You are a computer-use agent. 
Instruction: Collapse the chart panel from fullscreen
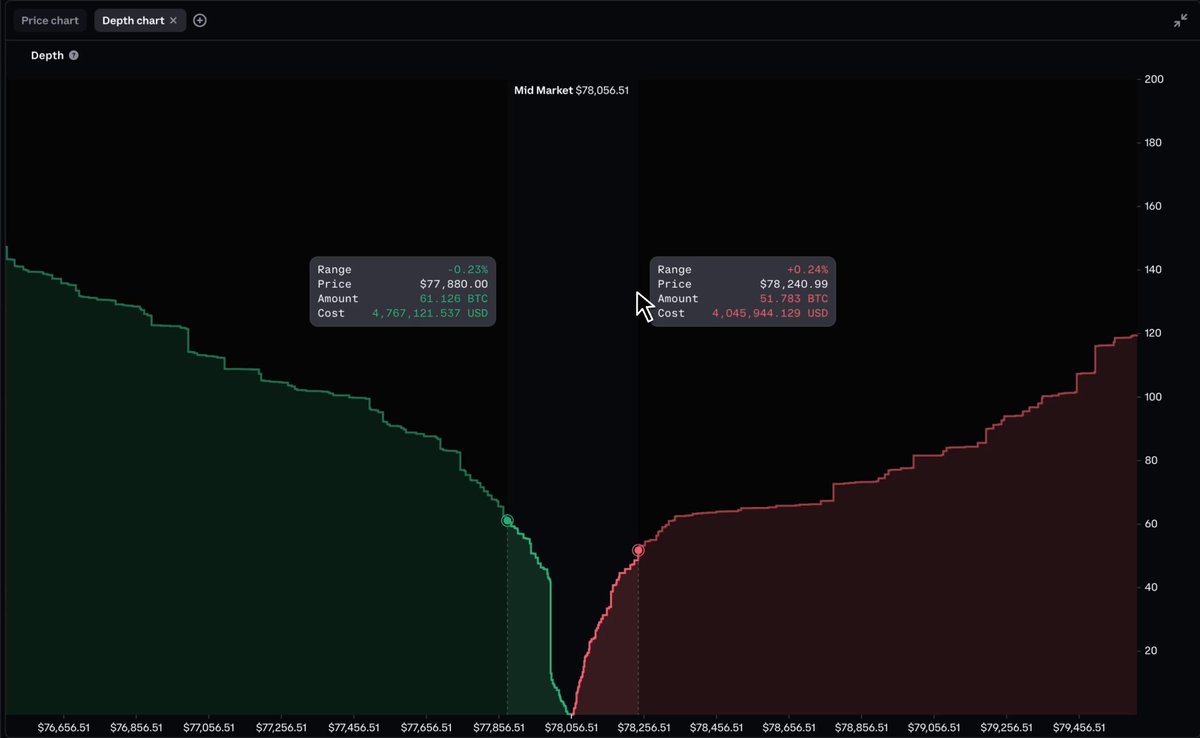point(1180,20)
